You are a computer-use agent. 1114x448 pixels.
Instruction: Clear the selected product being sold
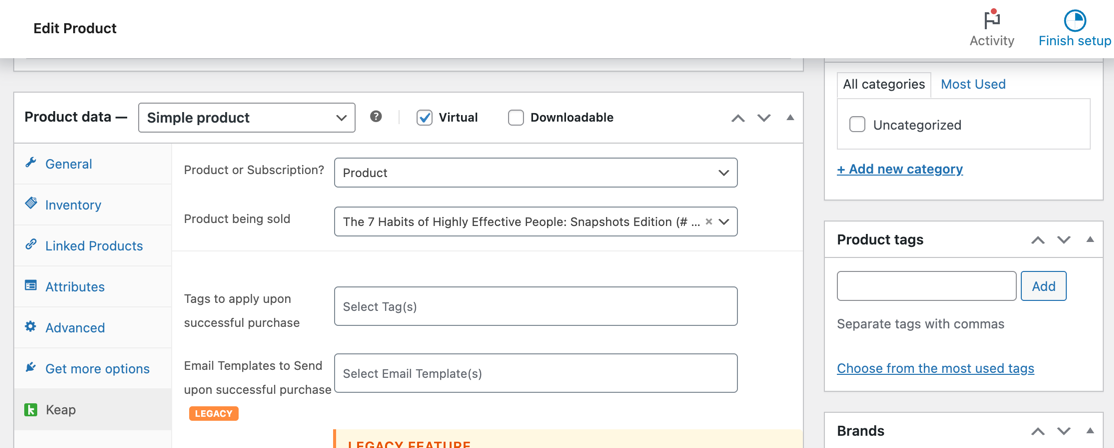click(x=708, y=222)
